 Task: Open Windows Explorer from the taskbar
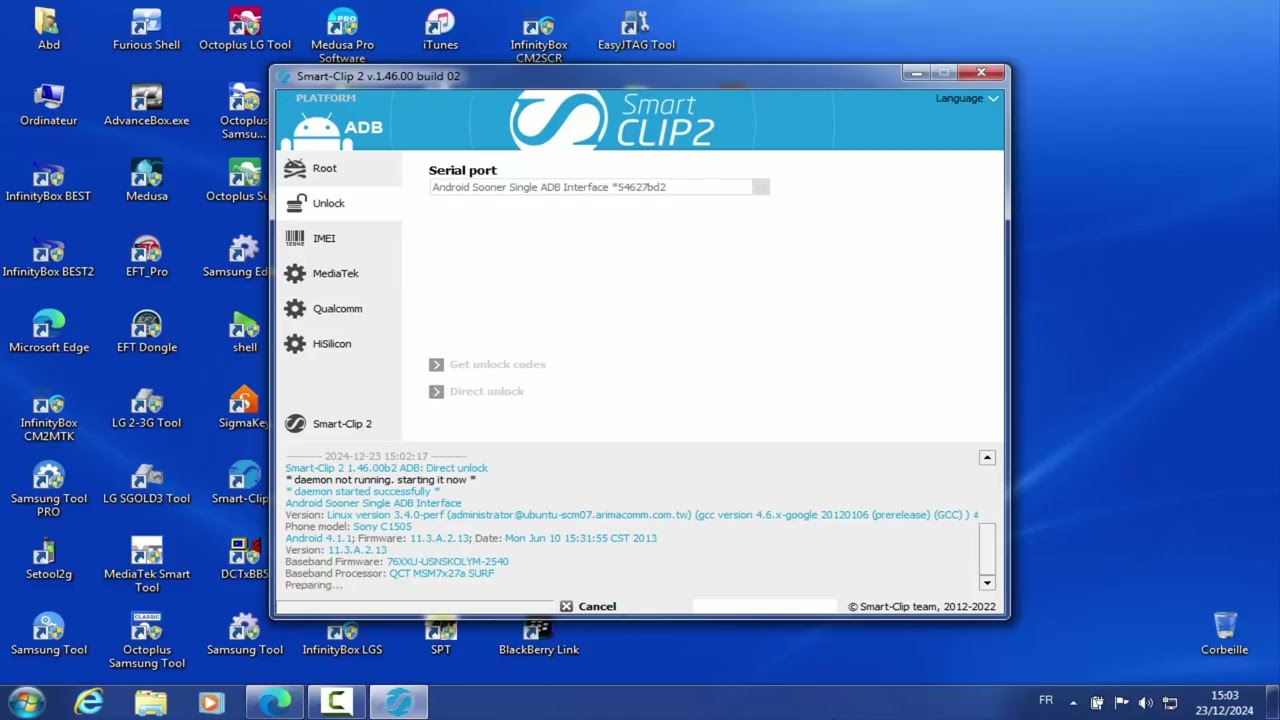tap(150, 702)
